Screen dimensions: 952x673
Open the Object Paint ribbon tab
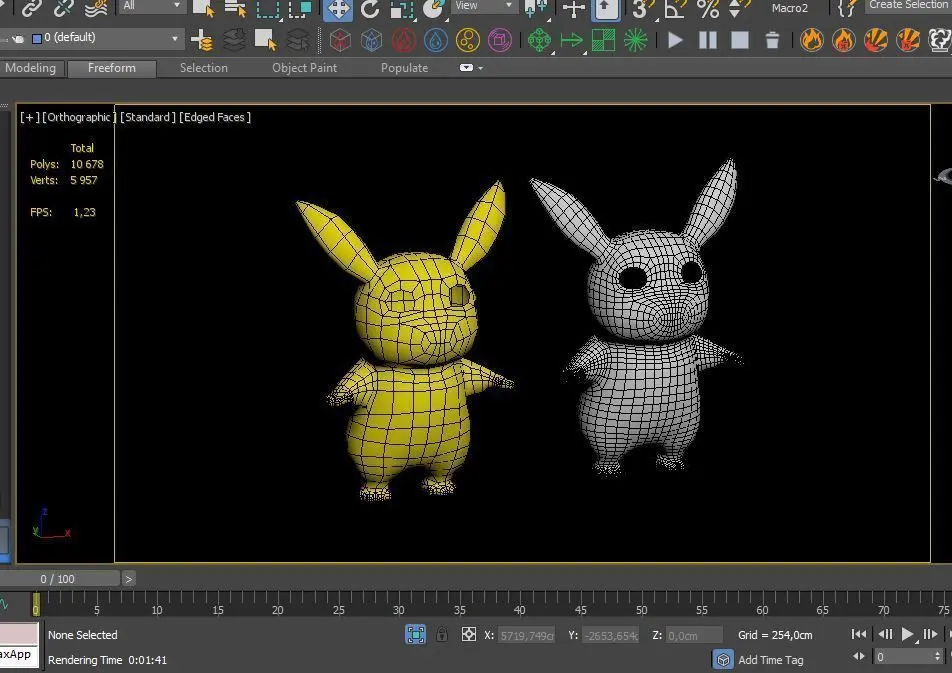click(x=304, y=68)
